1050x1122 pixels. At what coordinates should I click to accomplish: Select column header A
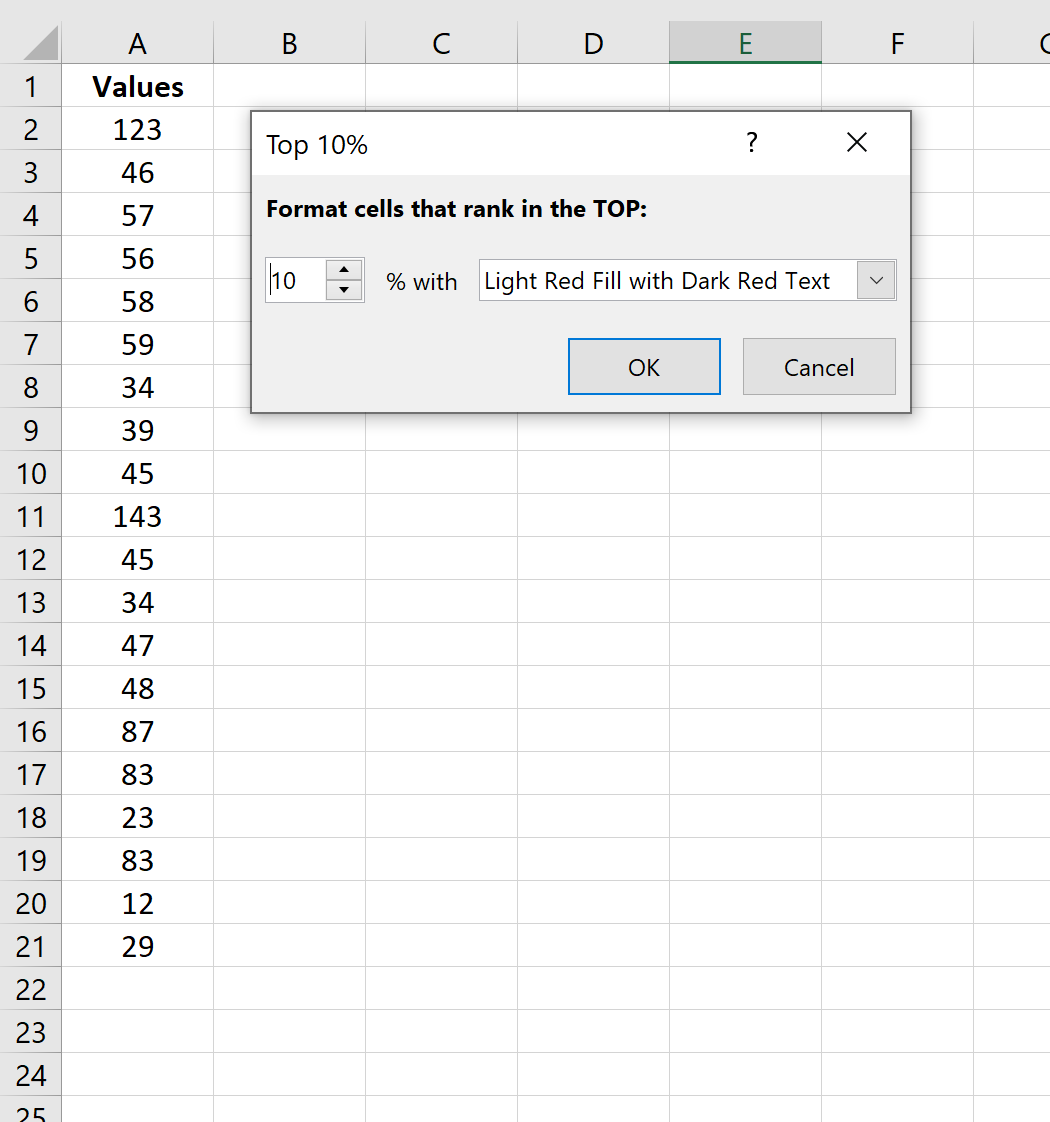(137, 43)
